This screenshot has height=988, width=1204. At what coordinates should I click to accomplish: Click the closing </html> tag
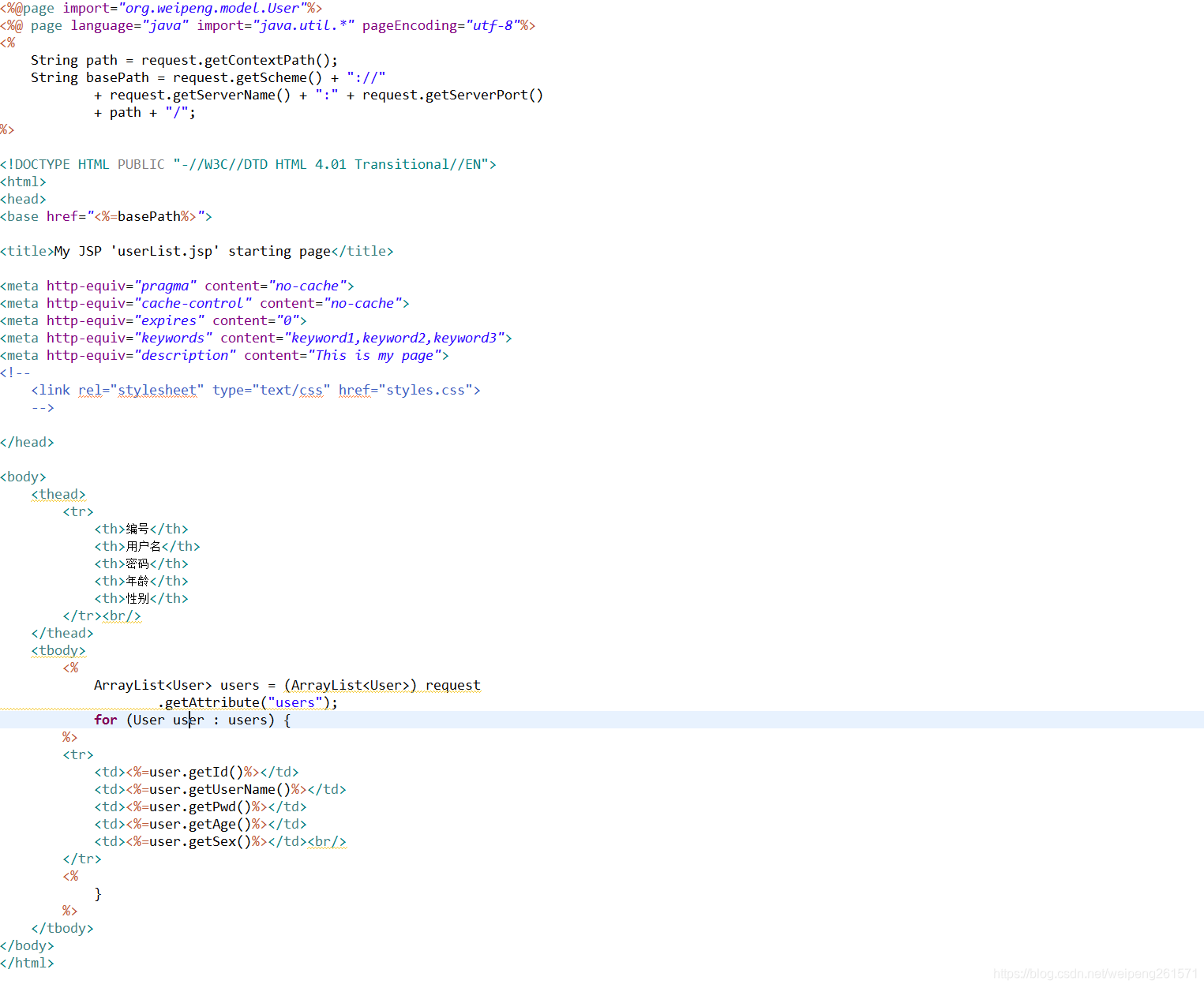[27, 963]
